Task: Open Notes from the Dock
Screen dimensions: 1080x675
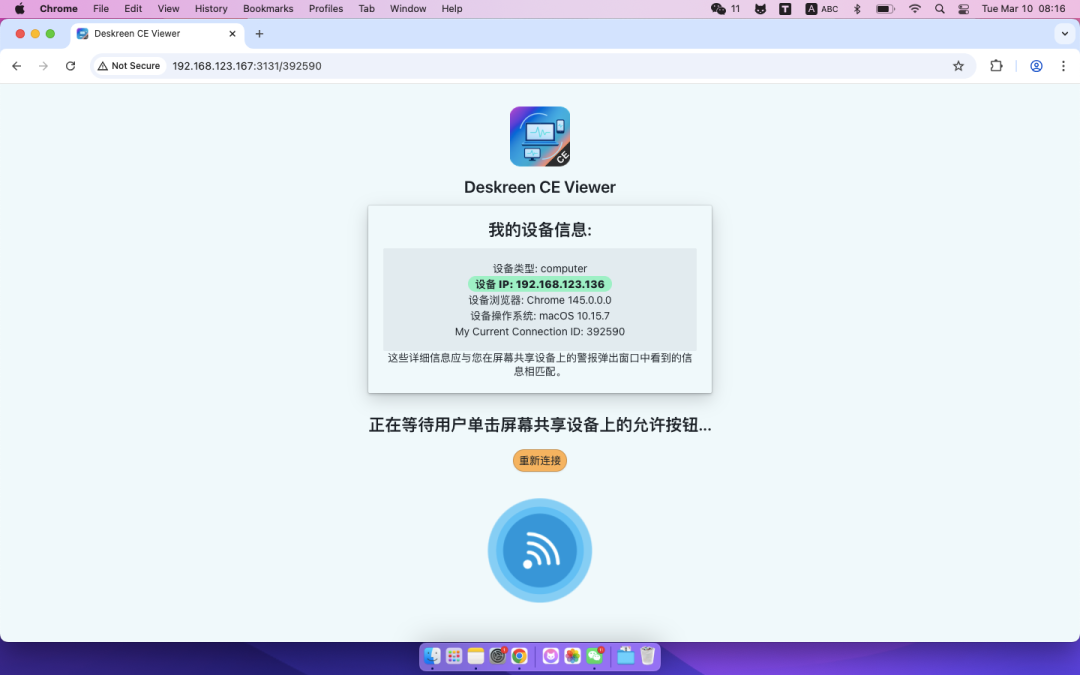Action: 475,656
